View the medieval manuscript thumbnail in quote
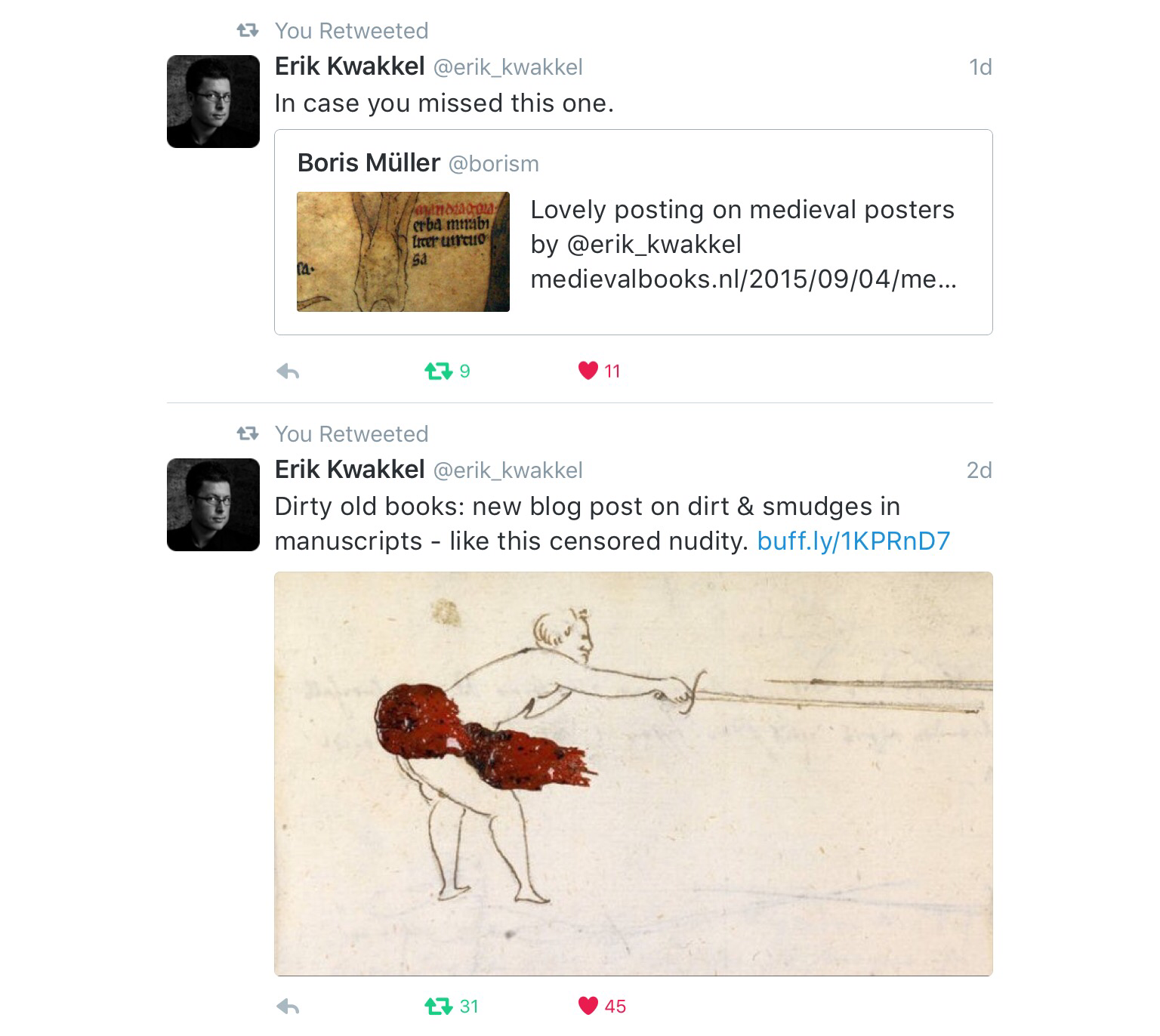 pos(403,251)
